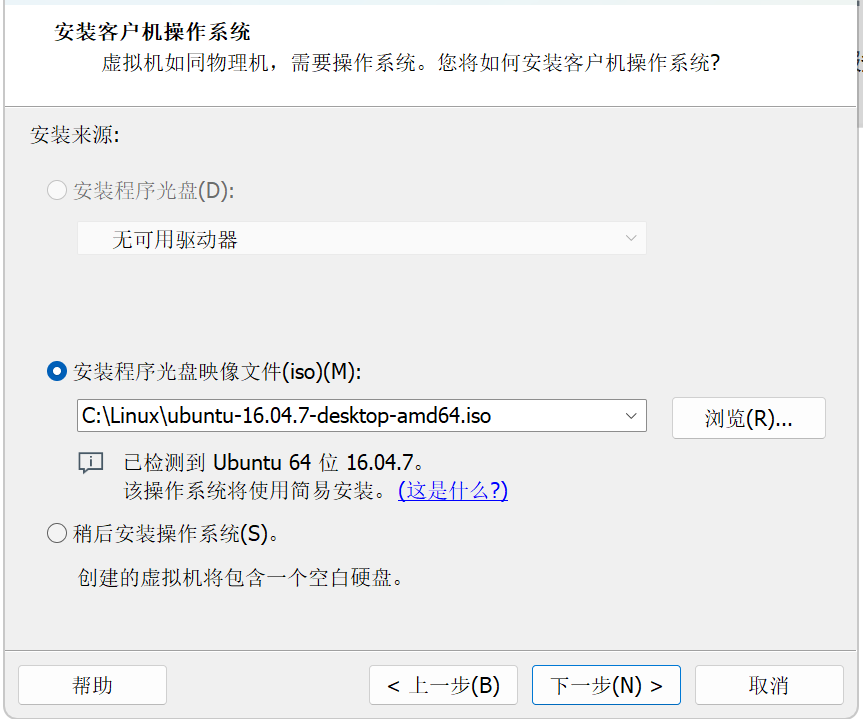Open help using the 帮助 button
The height and width of the screenshot is (719, 863).
click(x=91, y=685)
